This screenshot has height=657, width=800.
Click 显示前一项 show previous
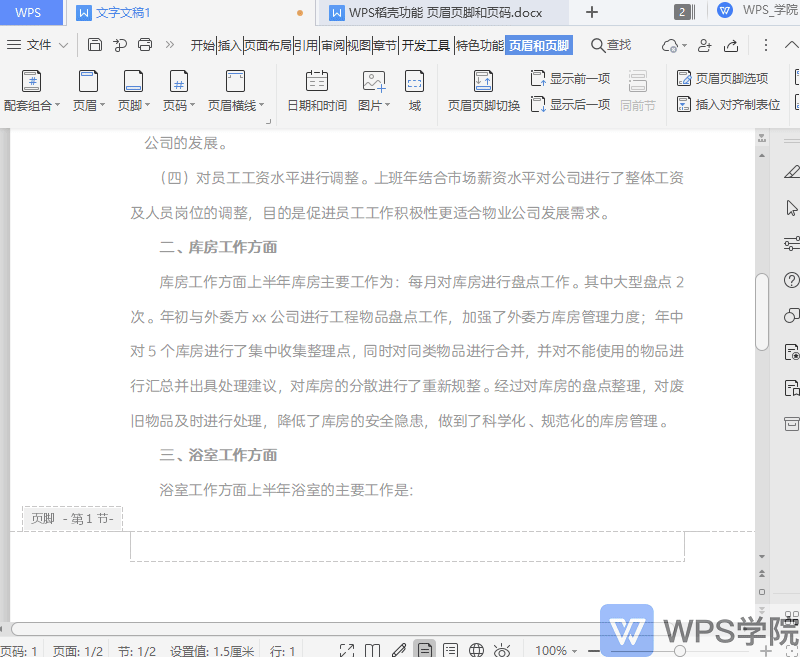(570, 79)
